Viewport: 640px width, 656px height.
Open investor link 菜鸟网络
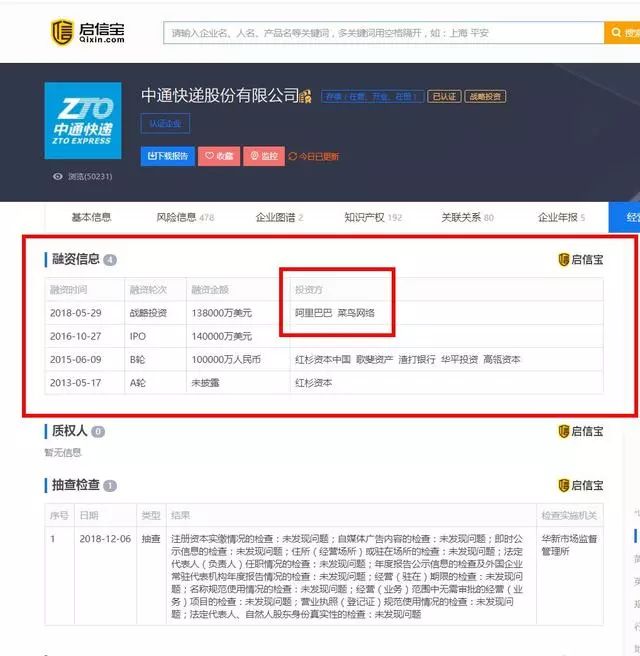(356, 313)
